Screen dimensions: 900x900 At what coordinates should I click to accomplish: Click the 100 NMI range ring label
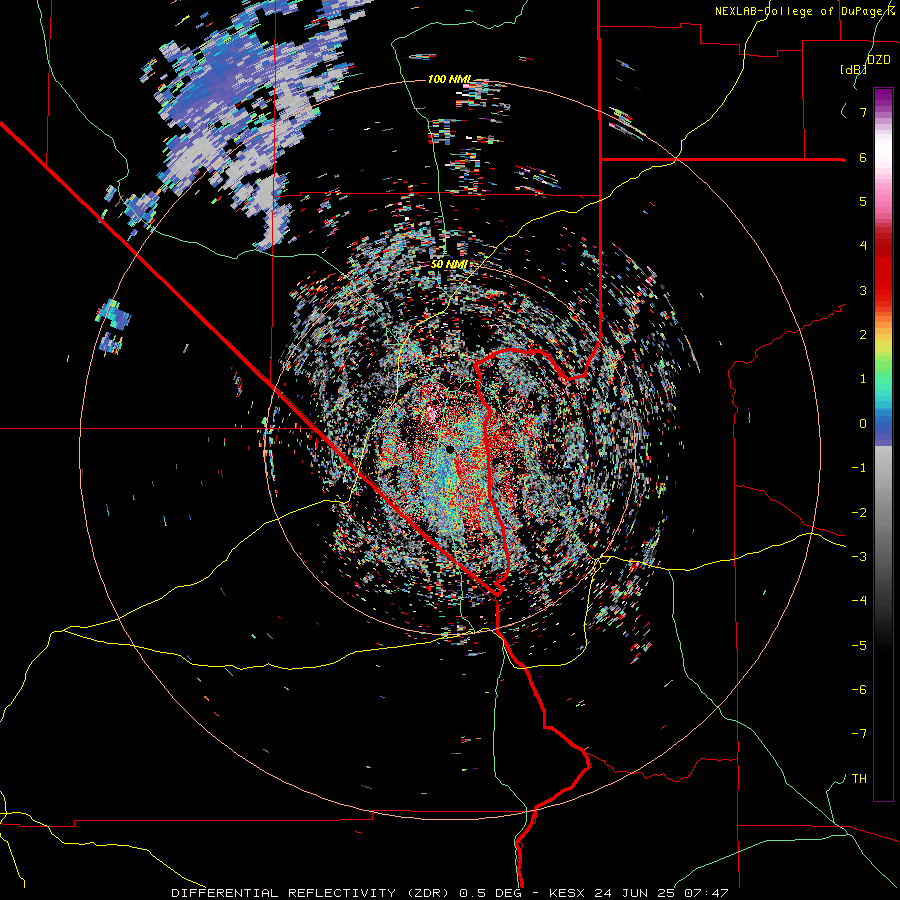449,79
